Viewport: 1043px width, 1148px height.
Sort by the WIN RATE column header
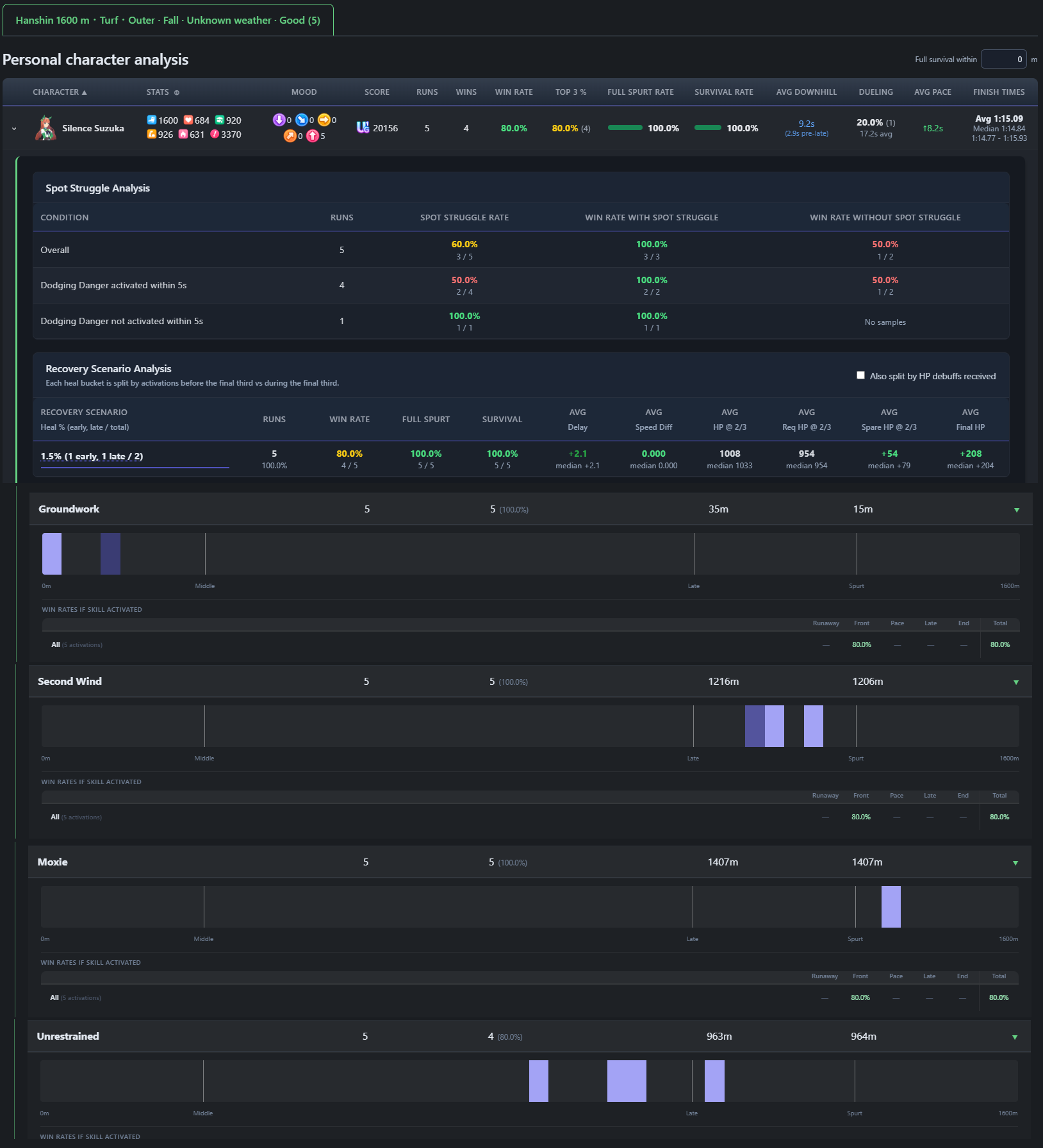click(x=514, y=92)
